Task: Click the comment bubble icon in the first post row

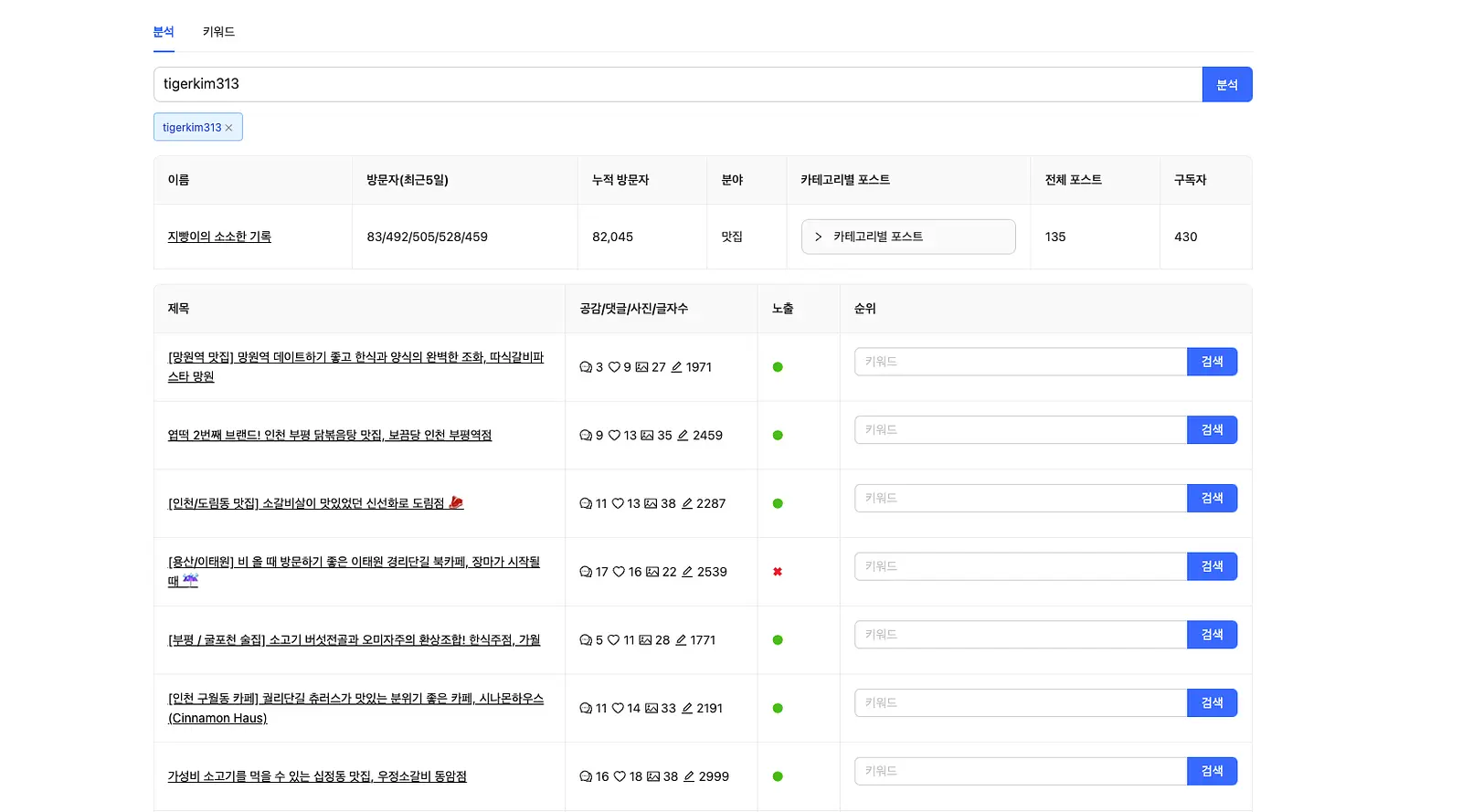Action: click(x=586, y=367)
